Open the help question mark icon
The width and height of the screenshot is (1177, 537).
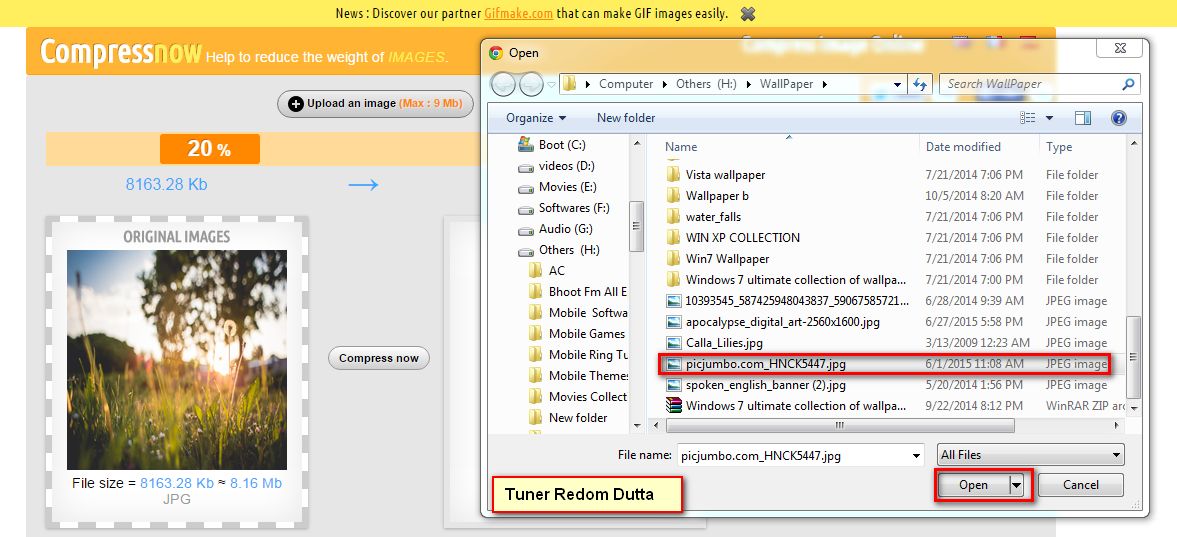click(x=1119, y=118)
